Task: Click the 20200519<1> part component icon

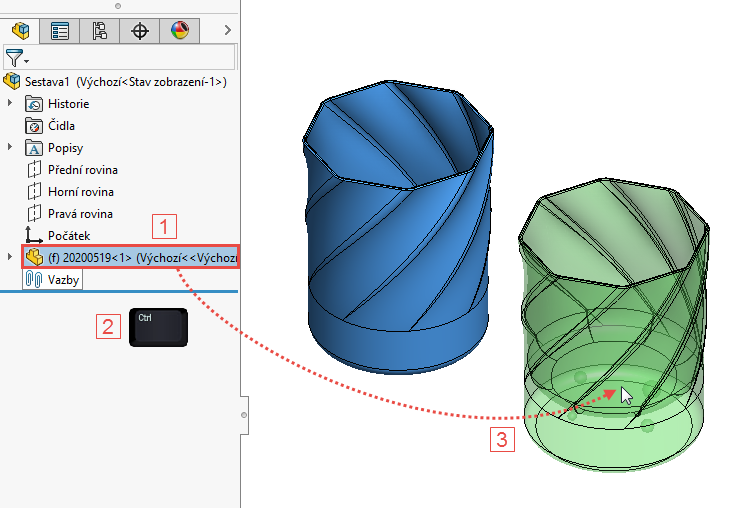Action: (x=34, y=257)
